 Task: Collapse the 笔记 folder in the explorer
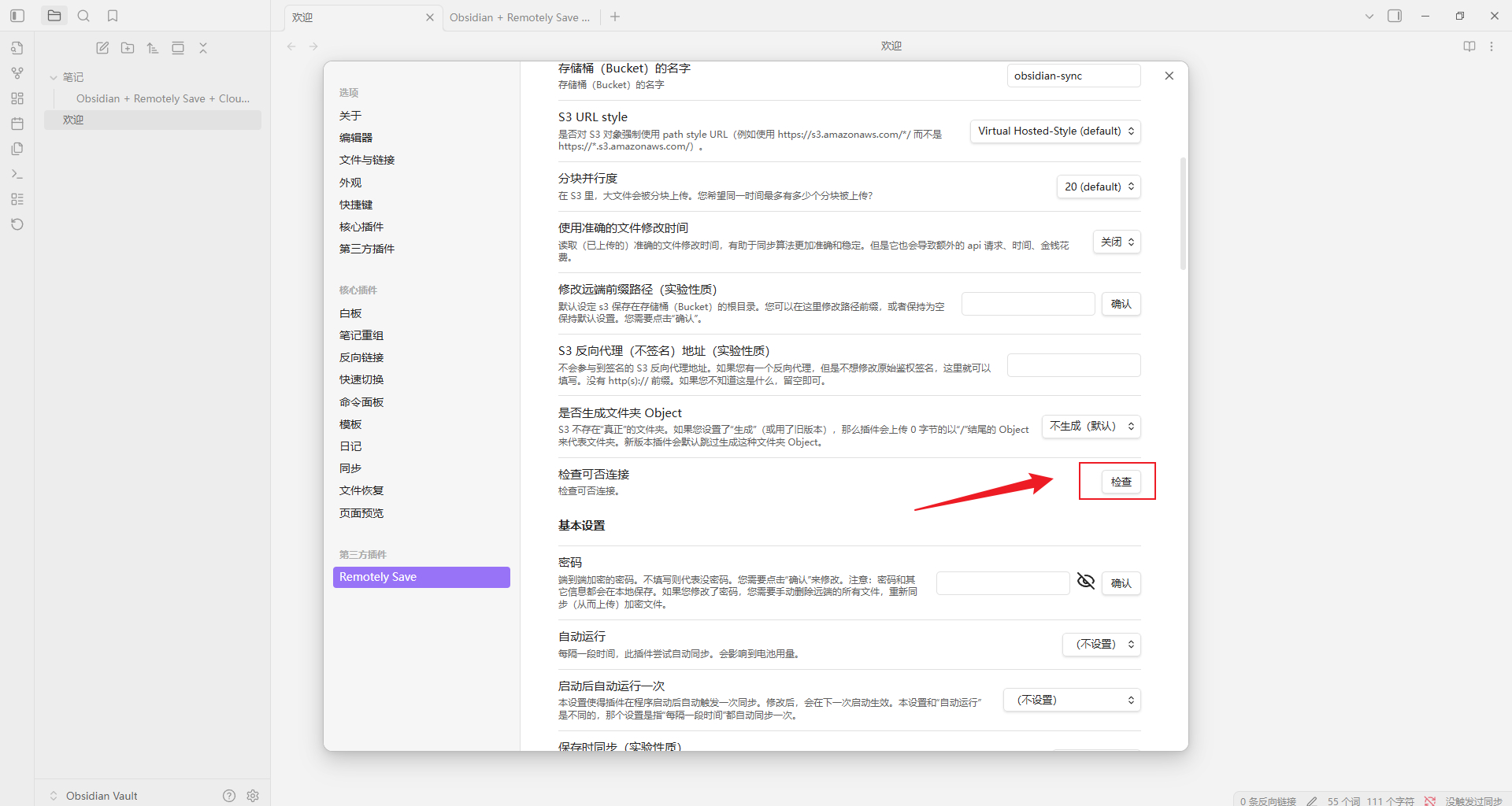click(53, 76)
